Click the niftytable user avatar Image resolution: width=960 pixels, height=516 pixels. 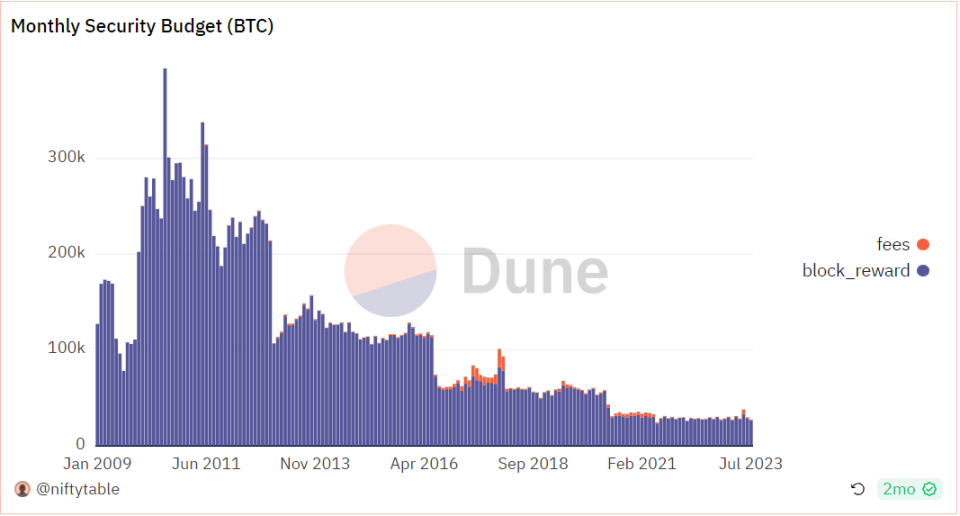tap(22, 489)
